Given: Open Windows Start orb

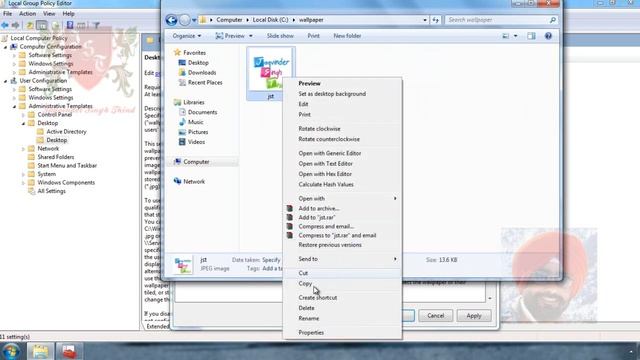Looking at the screenshot, I should click(x=11, y=351).
